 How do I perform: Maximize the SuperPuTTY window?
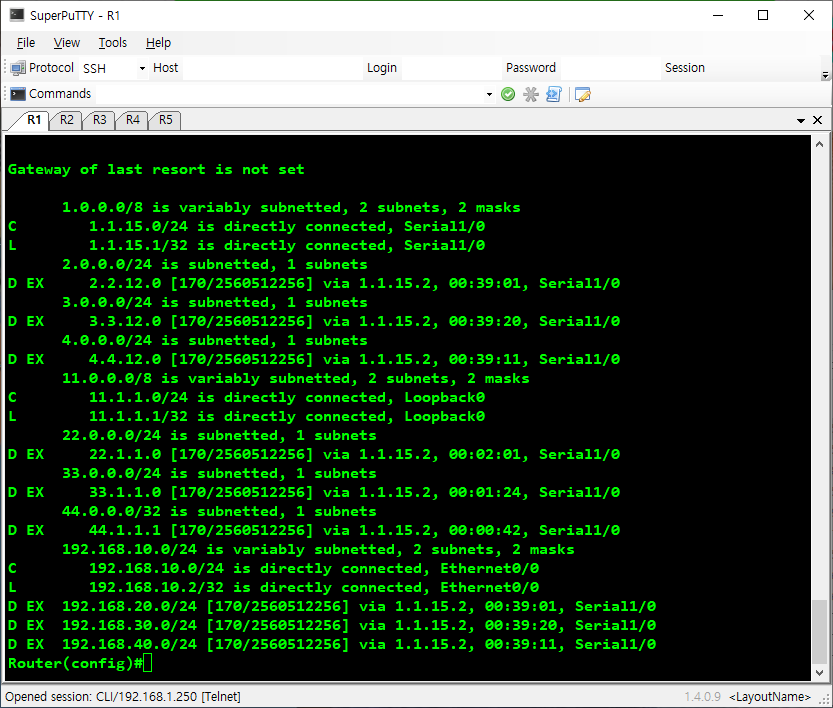763,15
